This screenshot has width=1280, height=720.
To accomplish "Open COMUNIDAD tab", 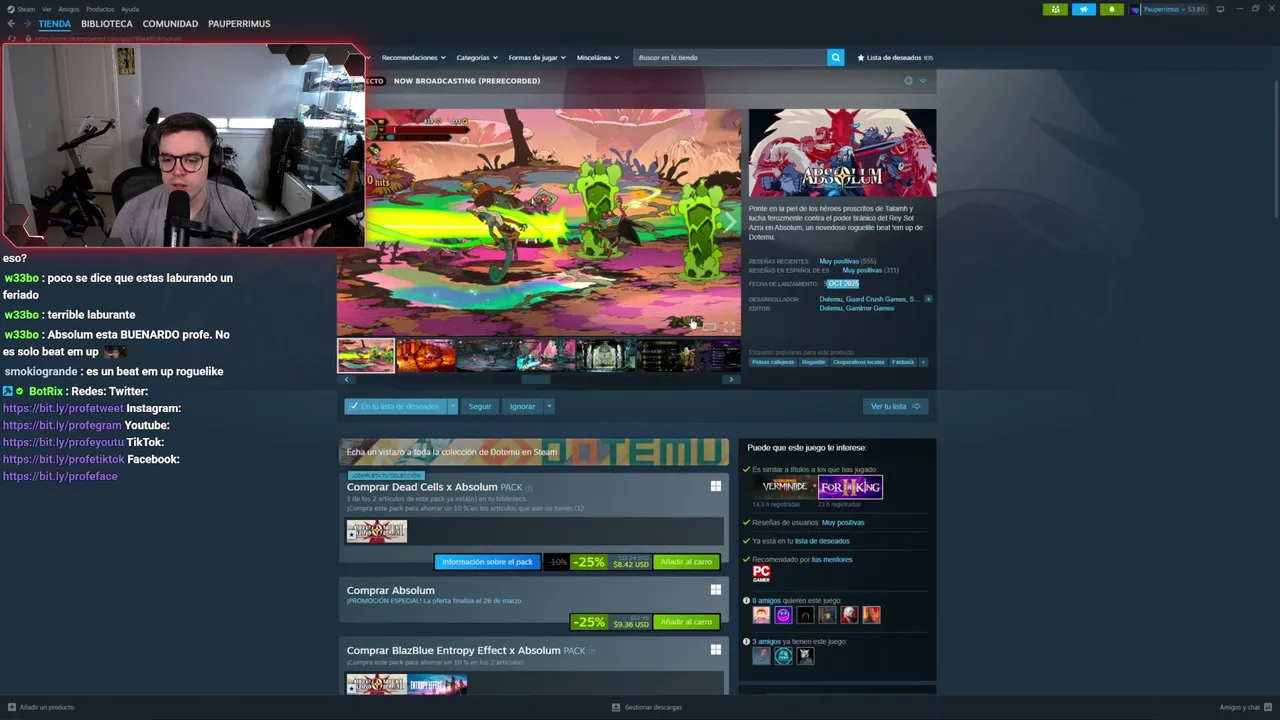I will [170, 24].
